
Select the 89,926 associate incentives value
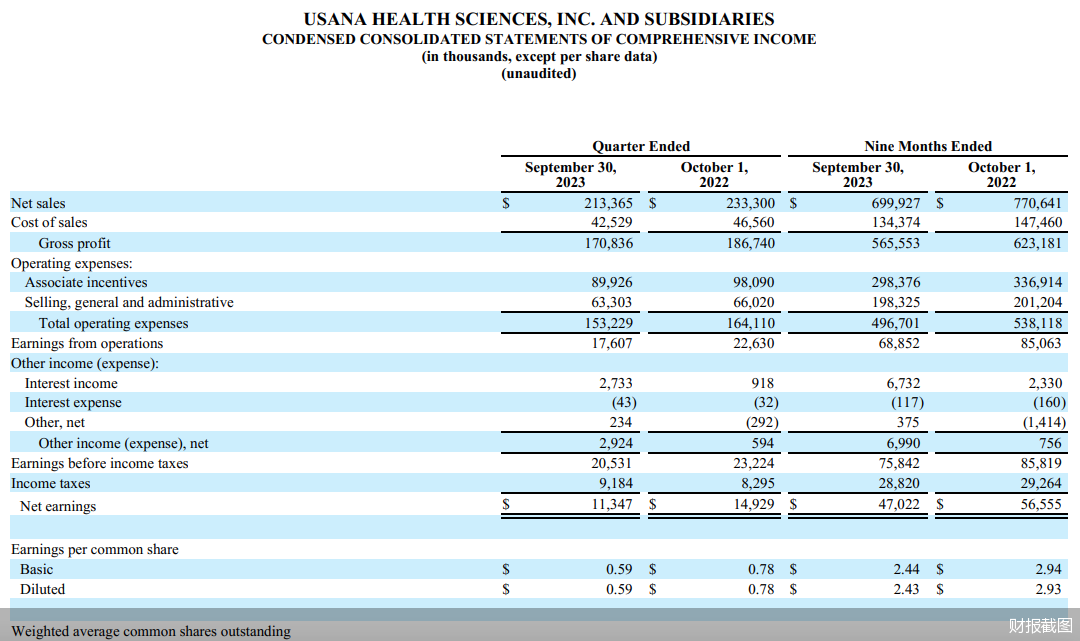coord(612,282)
